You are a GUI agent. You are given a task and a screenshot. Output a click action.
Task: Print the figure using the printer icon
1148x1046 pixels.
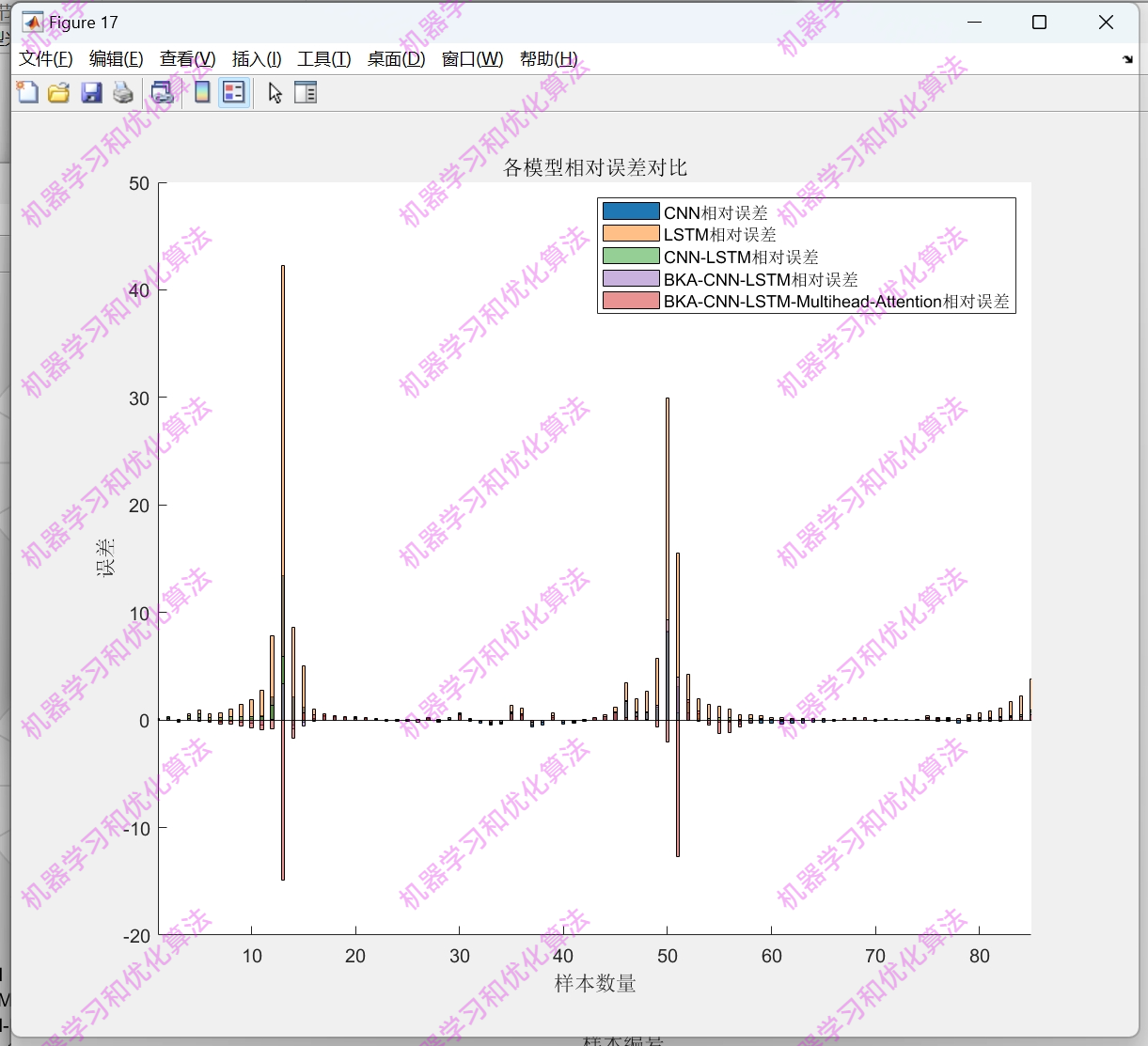[123, 92]
